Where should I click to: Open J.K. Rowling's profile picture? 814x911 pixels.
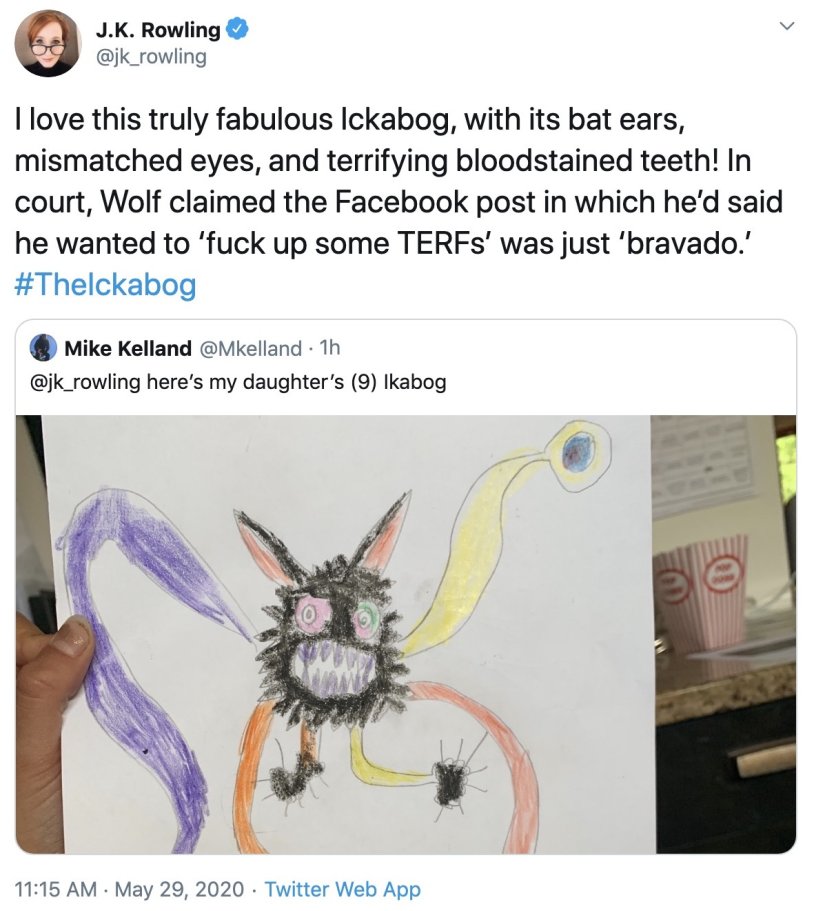click(x=48, y=44)
